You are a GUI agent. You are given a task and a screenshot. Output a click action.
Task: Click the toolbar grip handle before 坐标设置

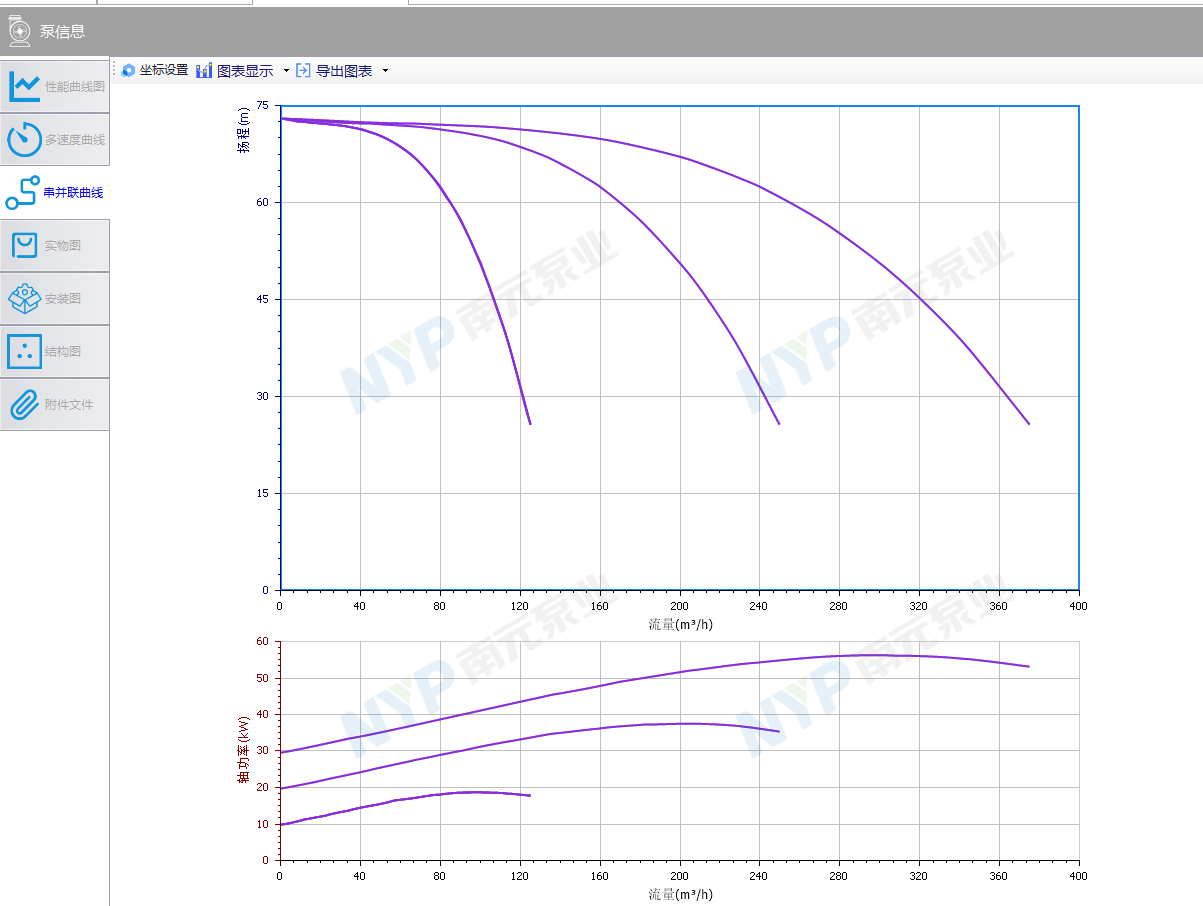pyautogui.click(x=115, y=70)
